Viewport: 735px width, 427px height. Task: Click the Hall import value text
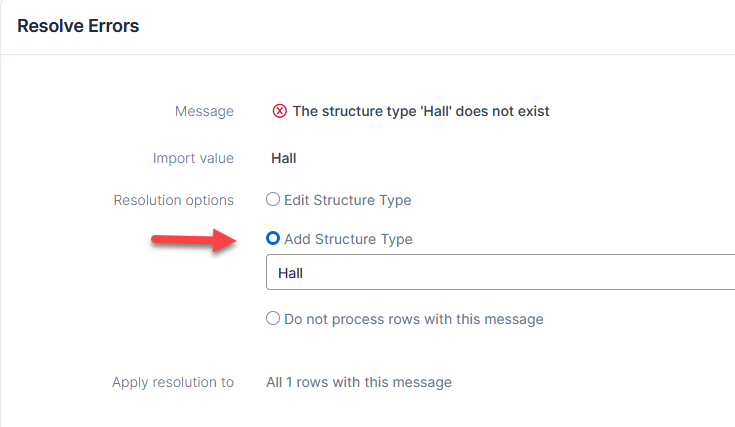[284, 158]
